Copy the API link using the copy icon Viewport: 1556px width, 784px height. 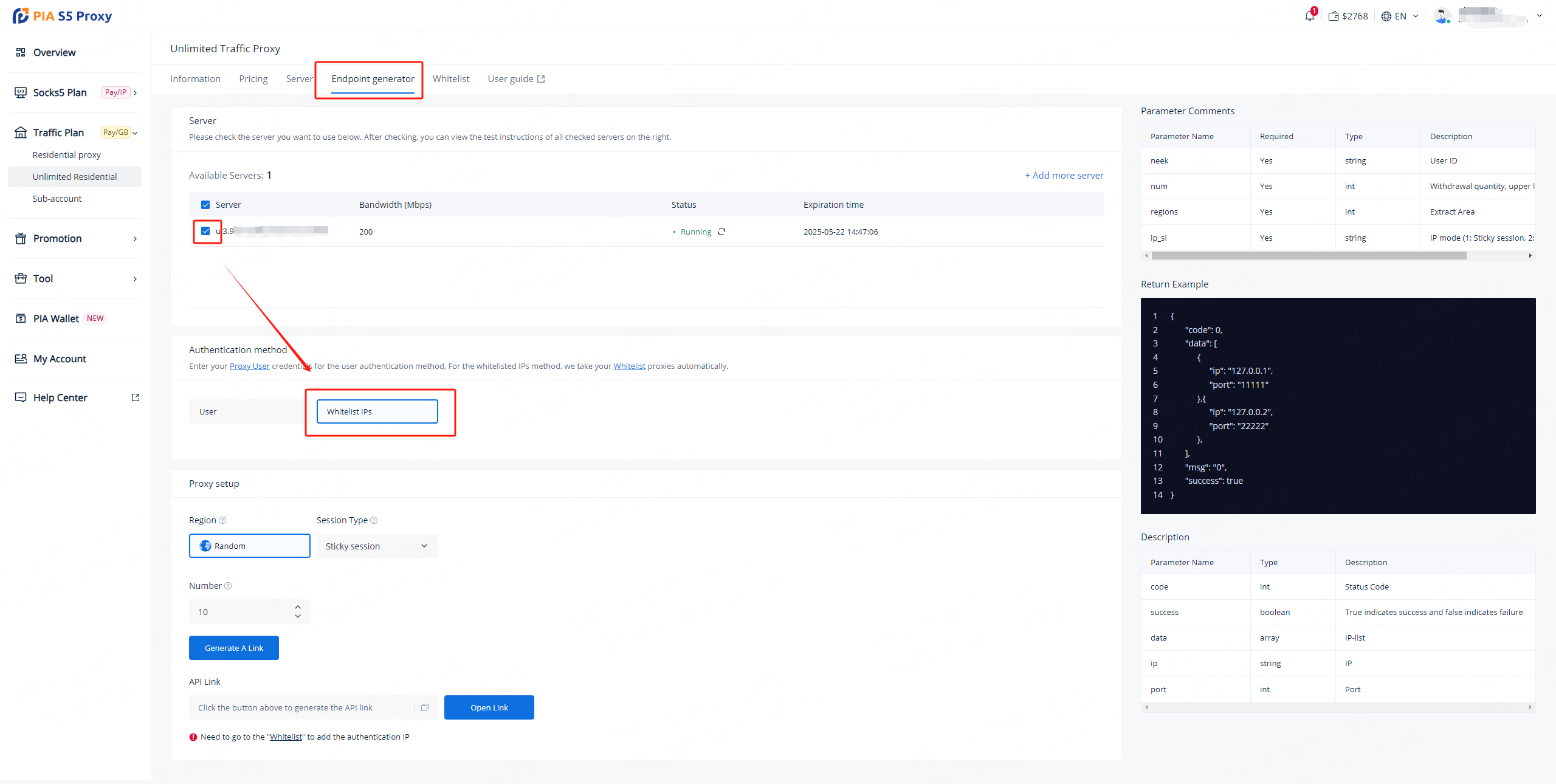425,707
